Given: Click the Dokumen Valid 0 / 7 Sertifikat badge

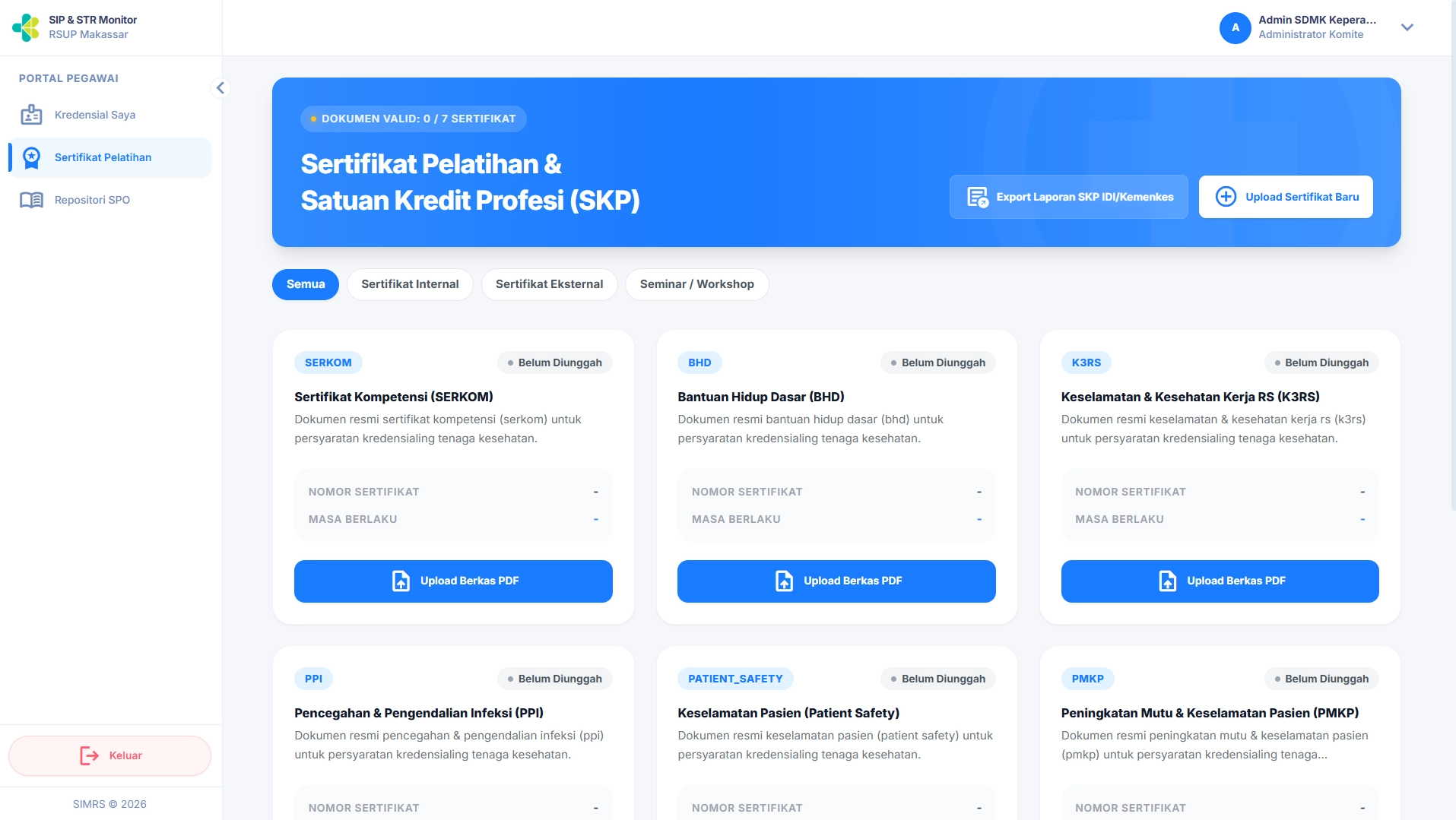Looking at the screenshot, I should point(413,119).
